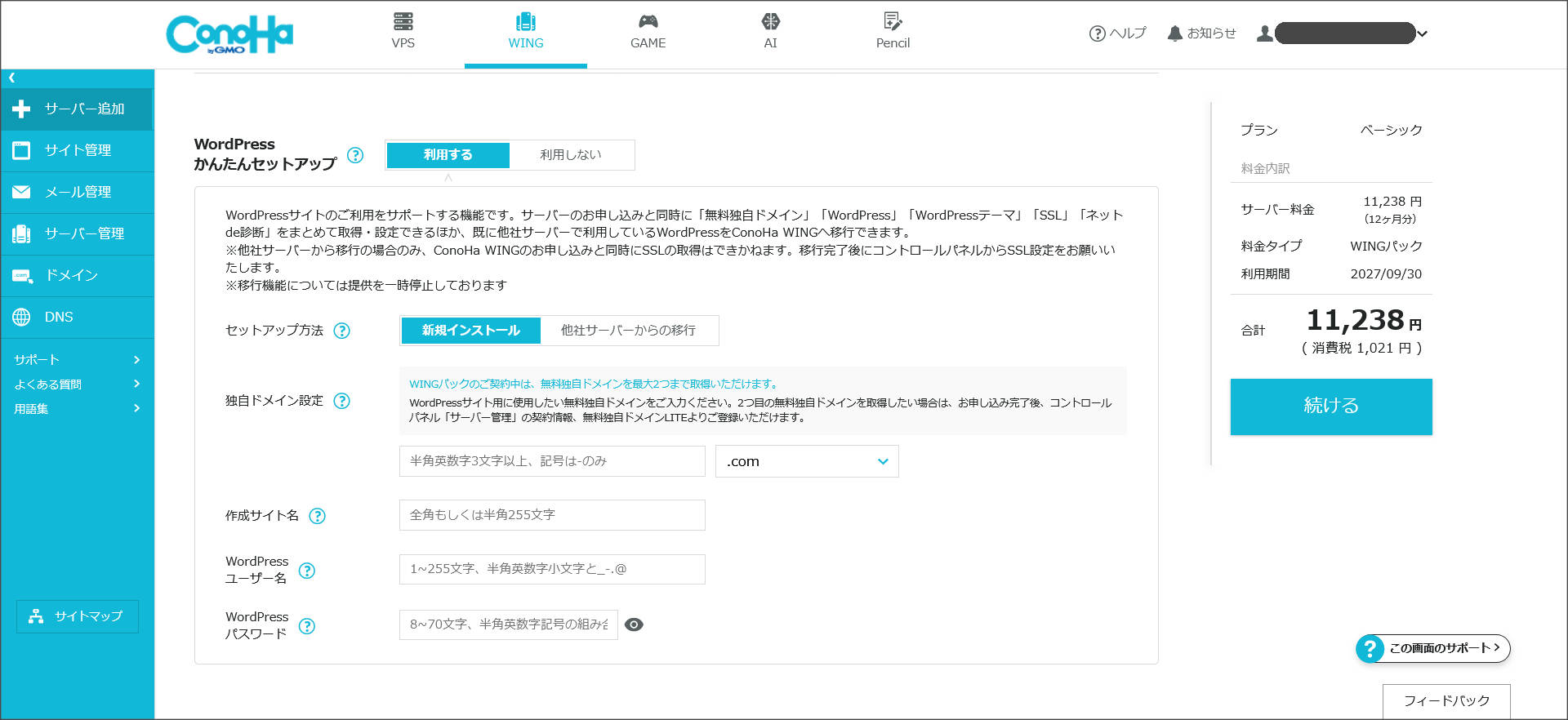Open サイト管理 in the sidebar

(77, 150)
